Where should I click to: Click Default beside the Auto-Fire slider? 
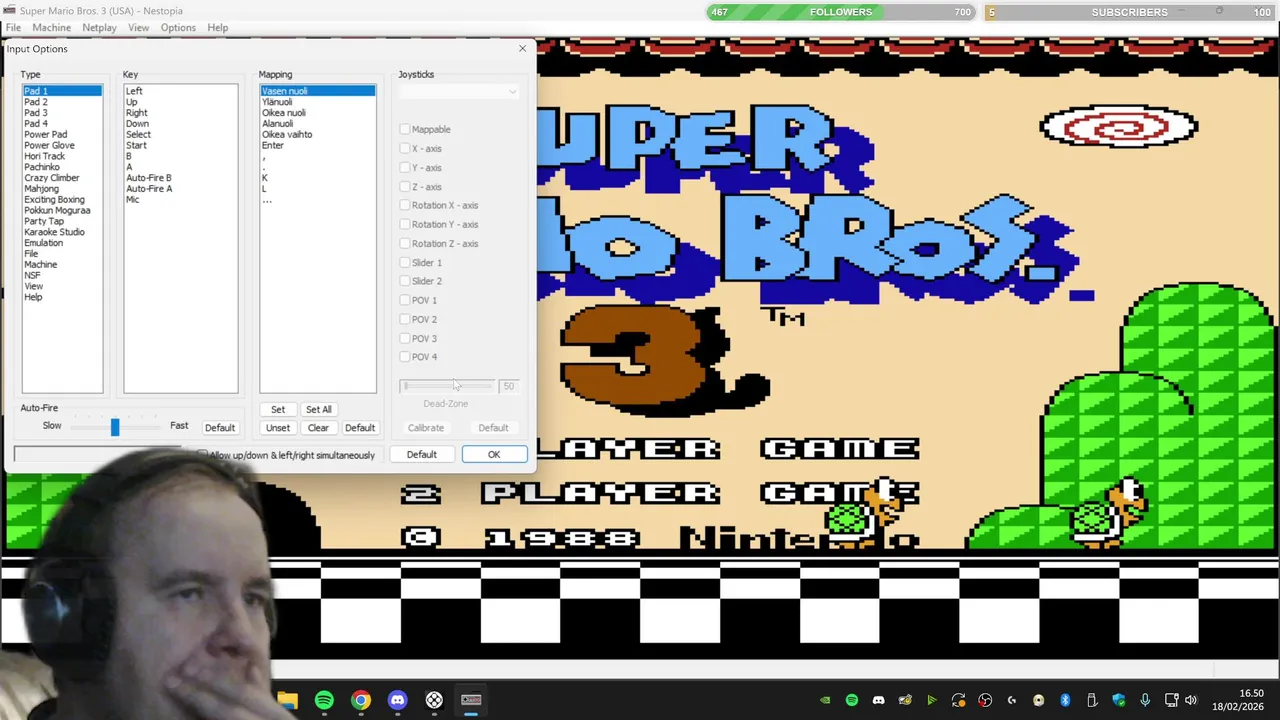point(220,428)
